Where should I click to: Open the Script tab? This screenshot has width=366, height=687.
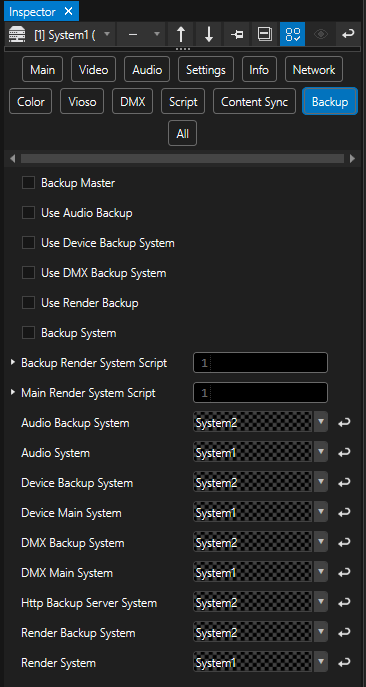pyautogui.click(x=183, y=102)
